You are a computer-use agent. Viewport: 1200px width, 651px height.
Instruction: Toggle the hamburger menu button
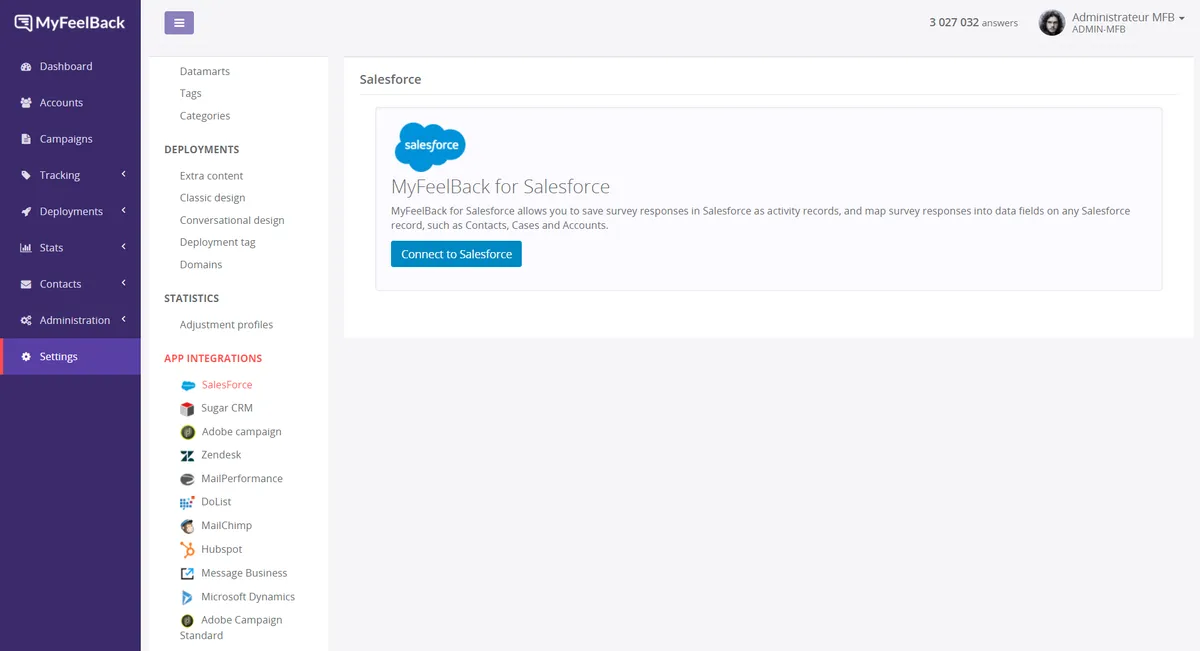179,23
